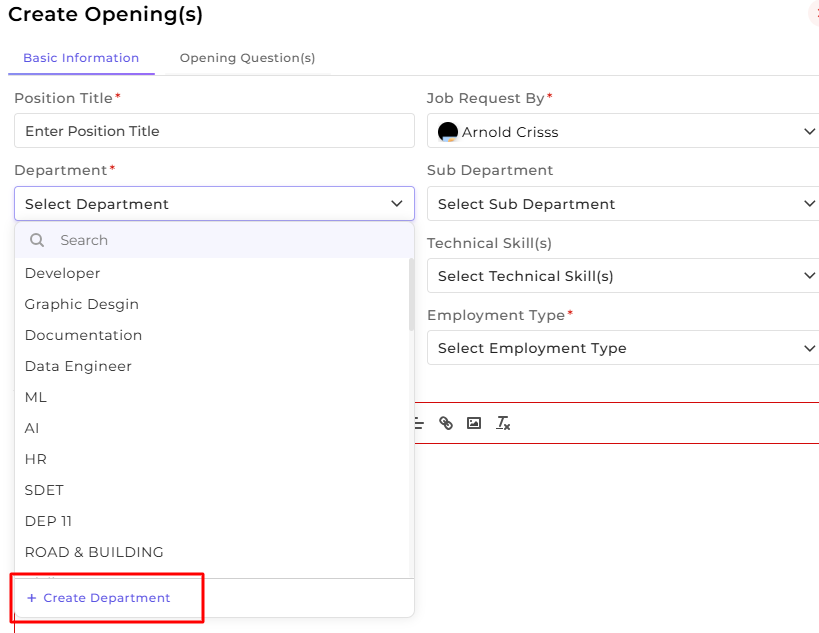Clear formatting with the Tx icon
The width and height of the screenshot is (819, 633).
[x=503, y=423]
